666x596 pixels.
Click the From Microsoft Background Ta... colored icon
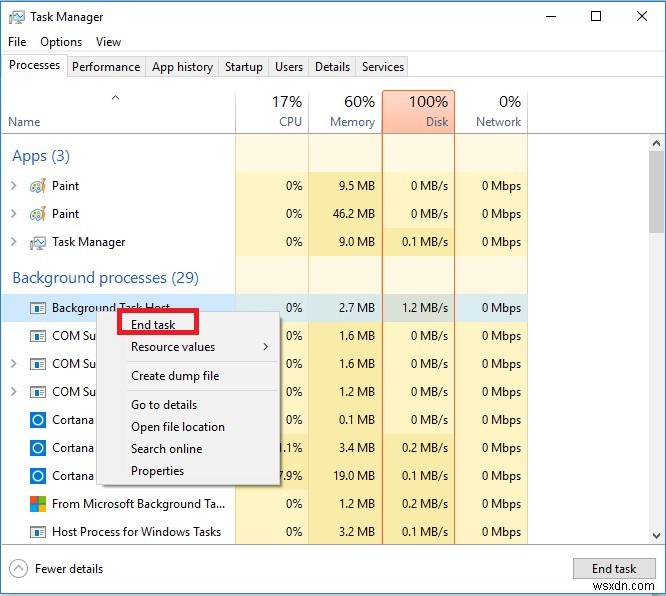click(38, 504)
